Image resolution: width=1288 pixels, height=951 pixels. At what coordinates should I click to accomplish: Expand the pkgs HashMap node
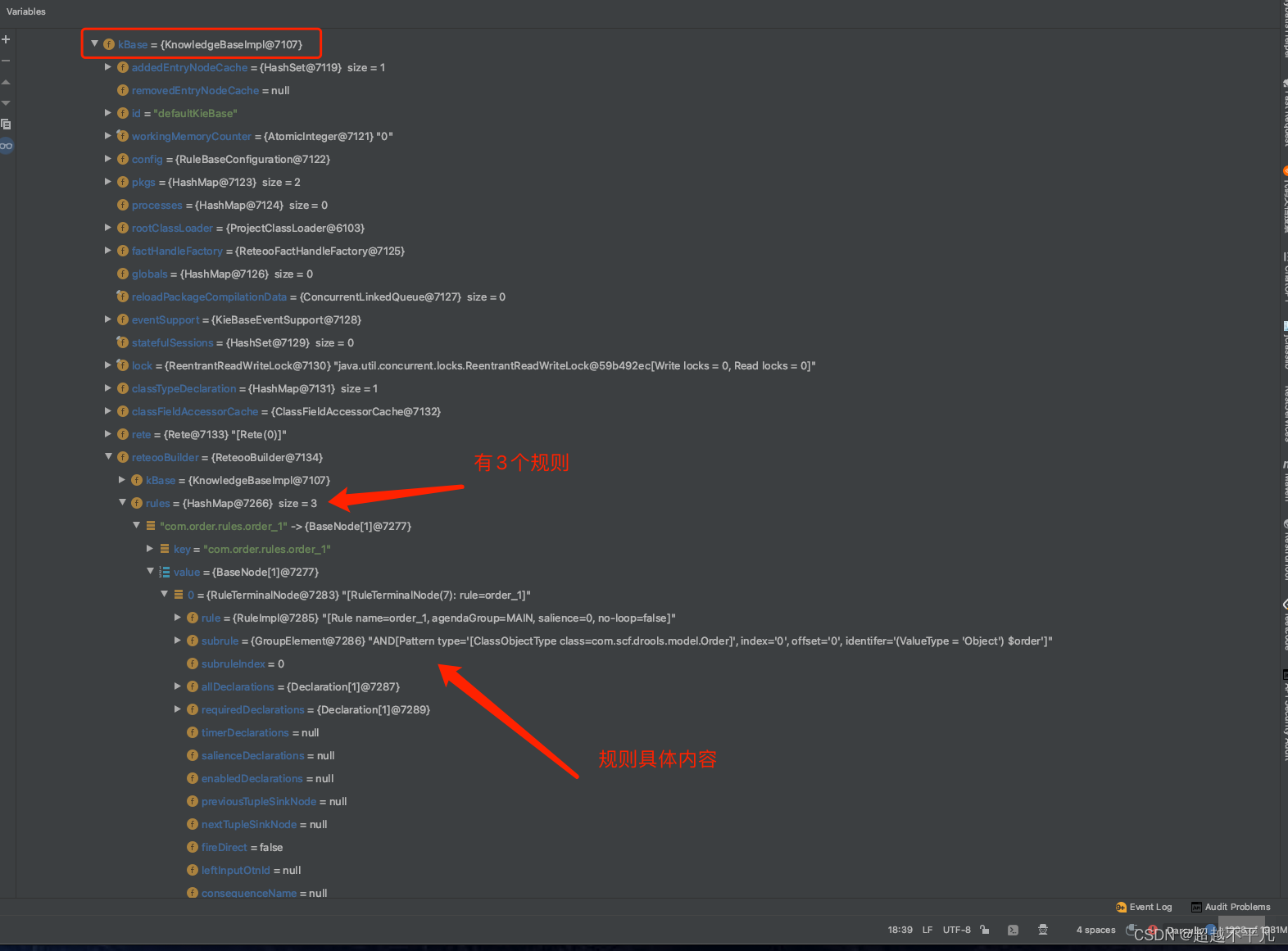(x=108, y=182)
